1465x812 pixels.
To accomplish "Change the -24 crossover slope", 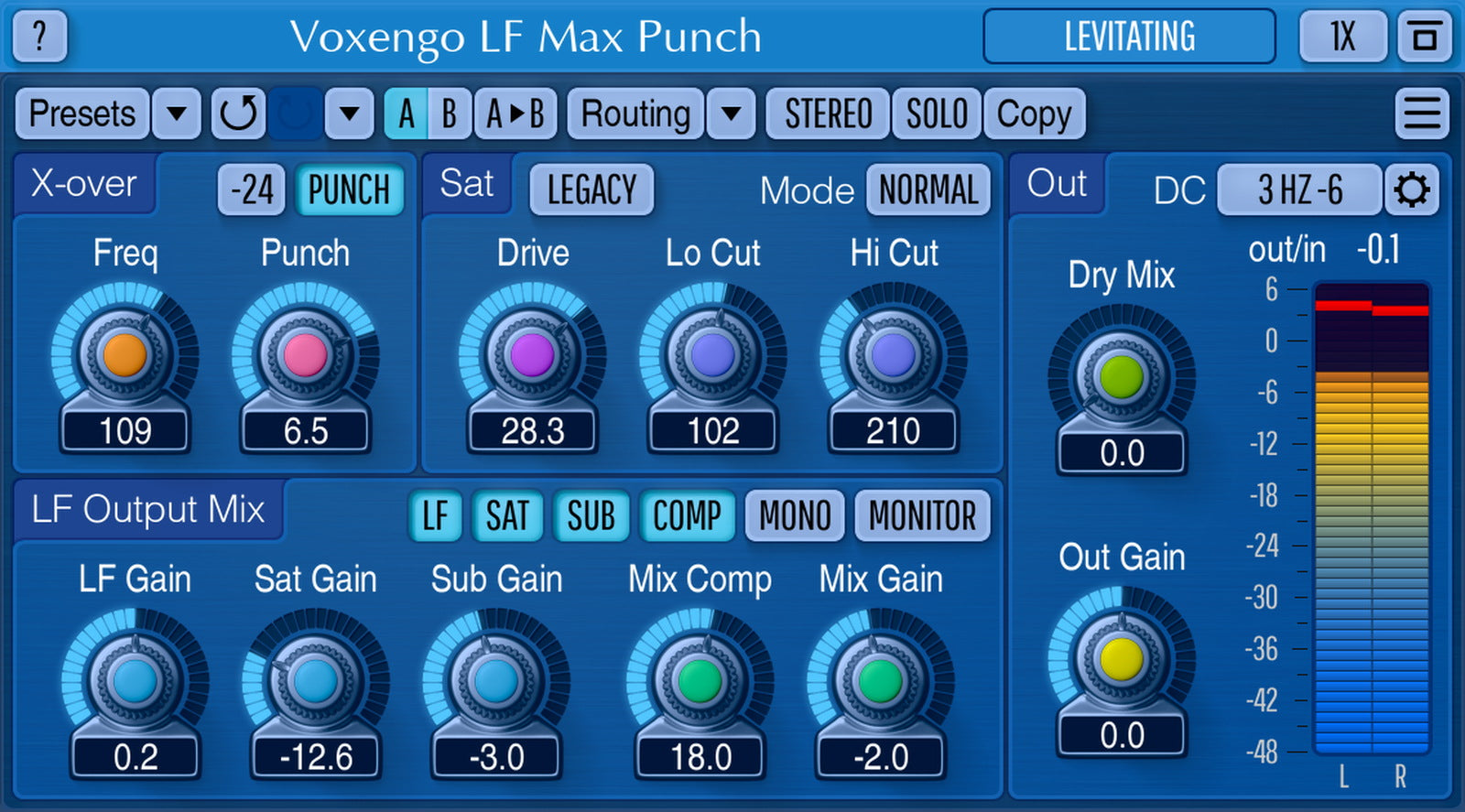I will (252, 190).
